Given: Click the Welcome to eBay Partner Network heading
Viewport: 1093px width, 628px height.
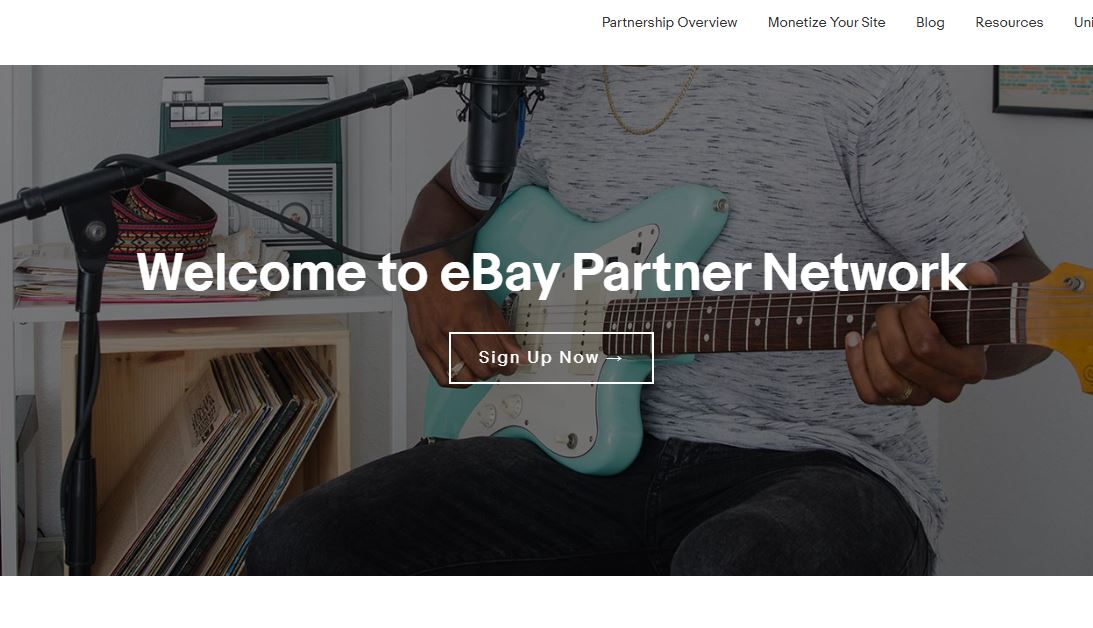Looking at the screenshot, I should tap(552, 273).
